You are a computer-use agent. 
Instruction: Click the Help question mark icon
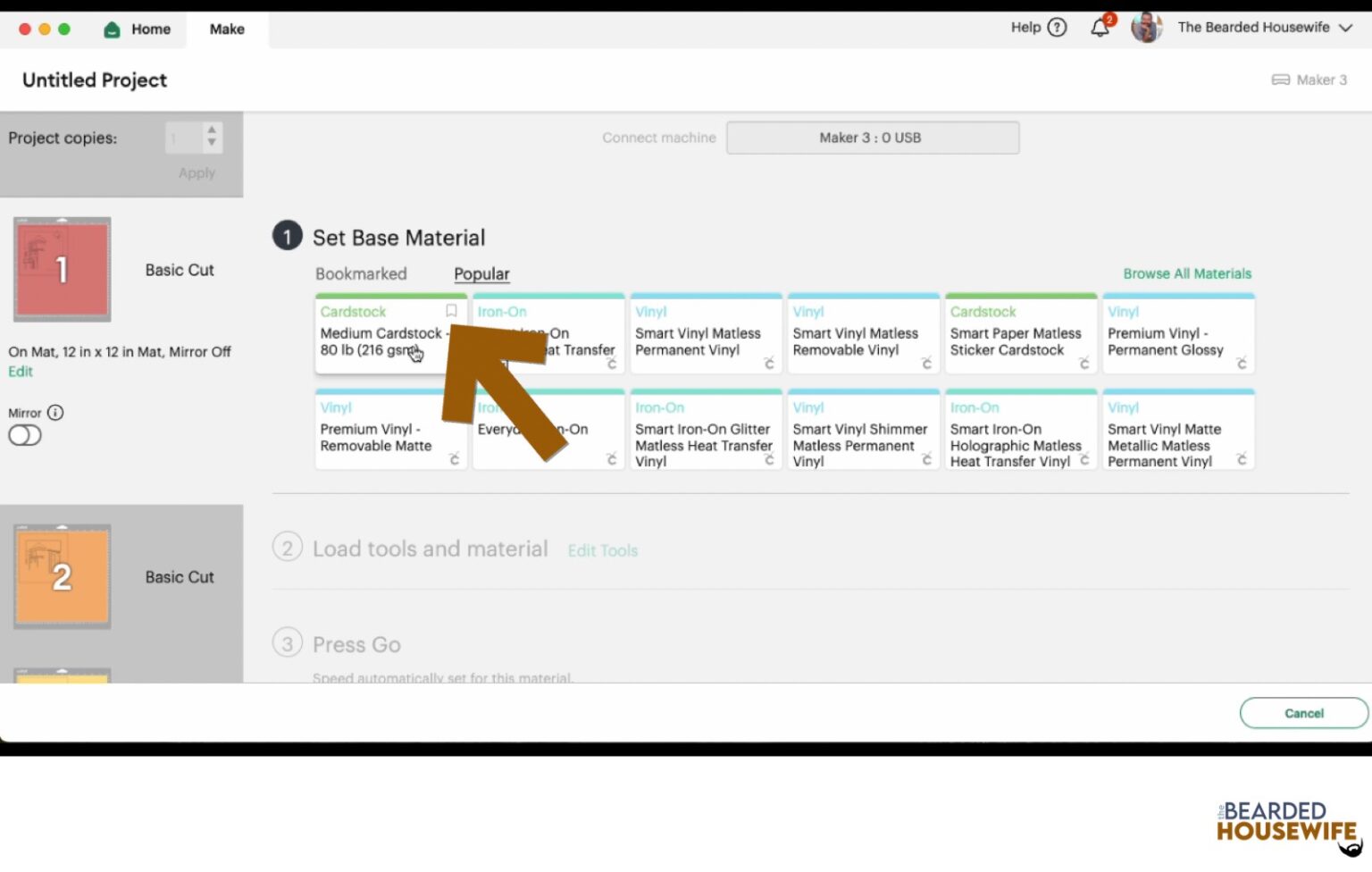tap(1057, 28)
